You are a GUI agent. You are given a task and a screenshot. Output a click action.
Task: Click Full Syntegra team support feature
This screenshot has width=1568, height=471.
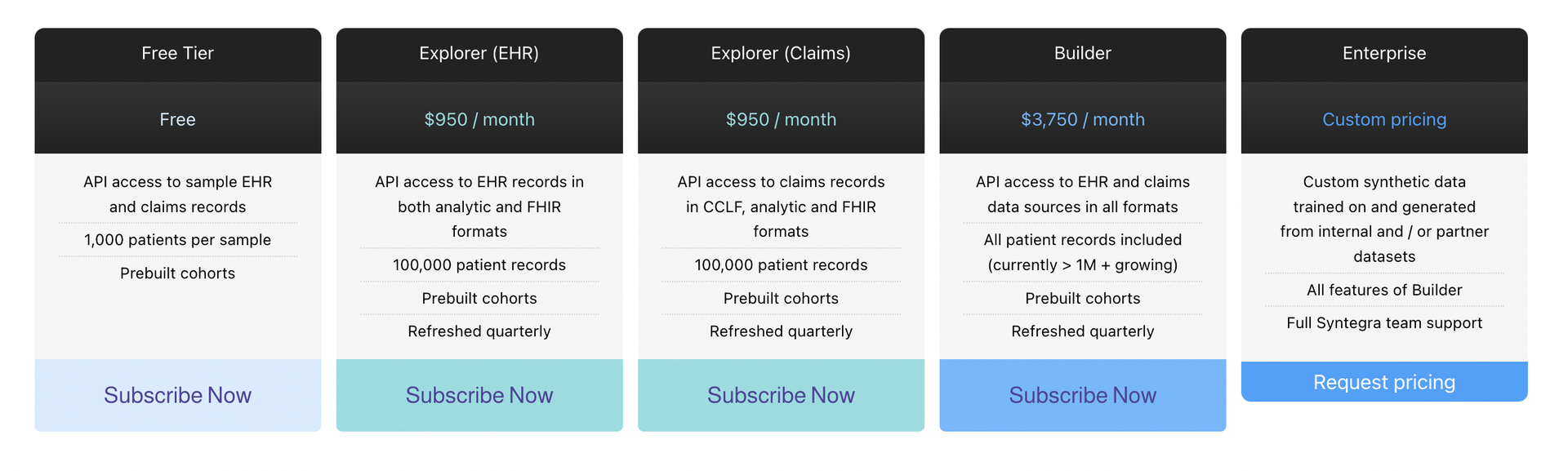click(1384, 323)
